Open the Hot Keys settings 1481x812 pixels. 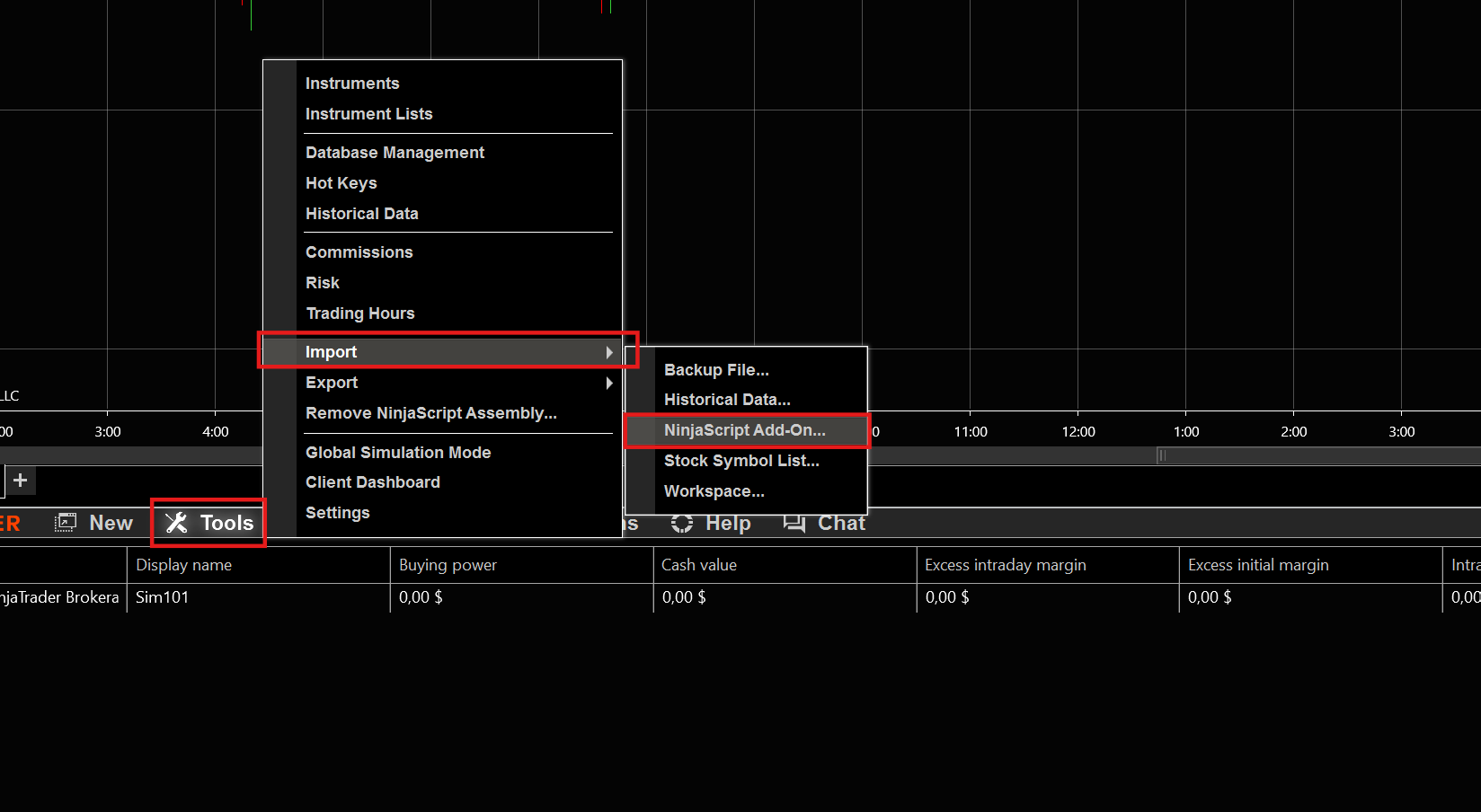(341, 182)
